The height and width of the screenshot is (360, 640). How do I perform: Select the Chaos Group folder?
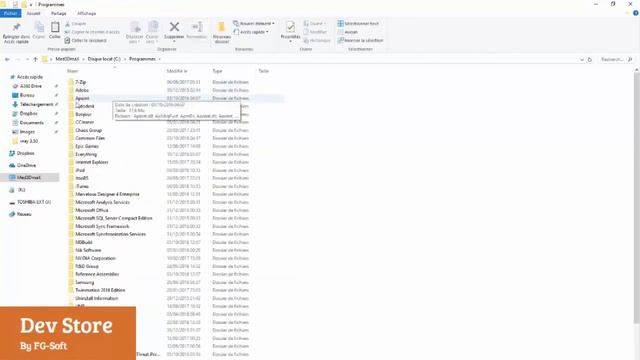pyautogui.click(x=88, y=130)
